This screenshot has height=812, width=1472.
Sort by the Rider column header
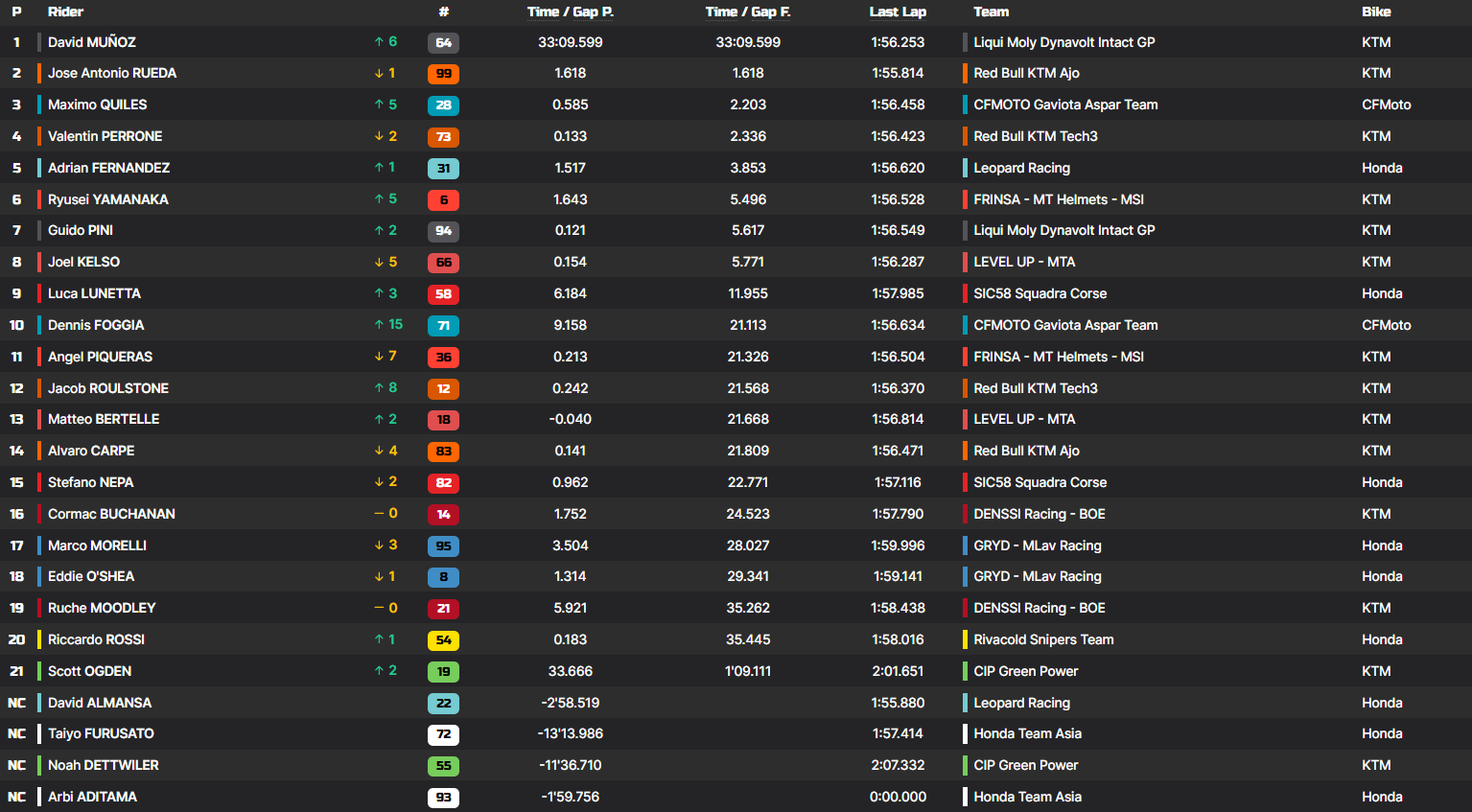(x=65, y=12)
